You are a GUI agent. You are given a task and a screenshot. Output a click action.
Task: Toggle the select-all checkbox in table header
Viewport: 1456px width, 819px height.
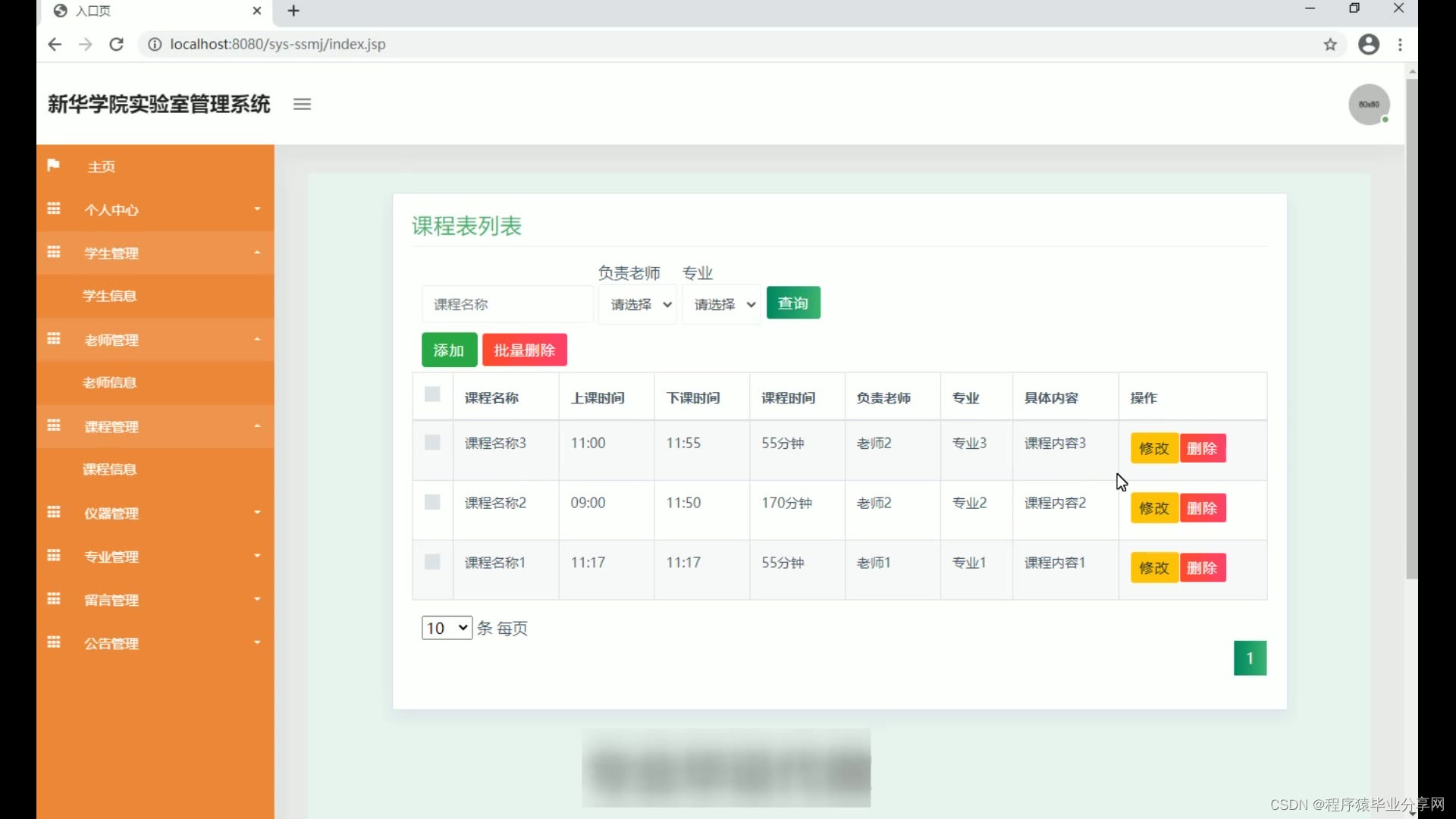[432, 394]
